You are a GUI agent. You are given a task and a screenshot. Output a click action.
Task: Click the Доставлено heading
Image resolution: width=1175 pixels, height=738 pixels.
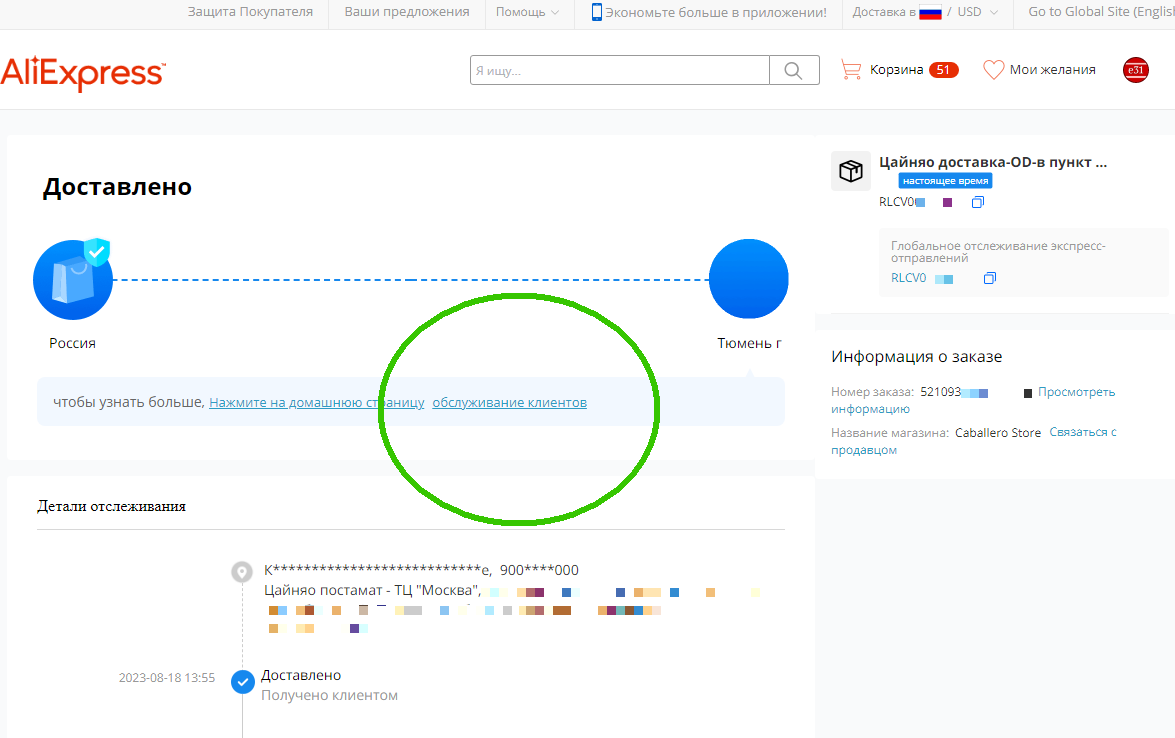click(117, 187)
